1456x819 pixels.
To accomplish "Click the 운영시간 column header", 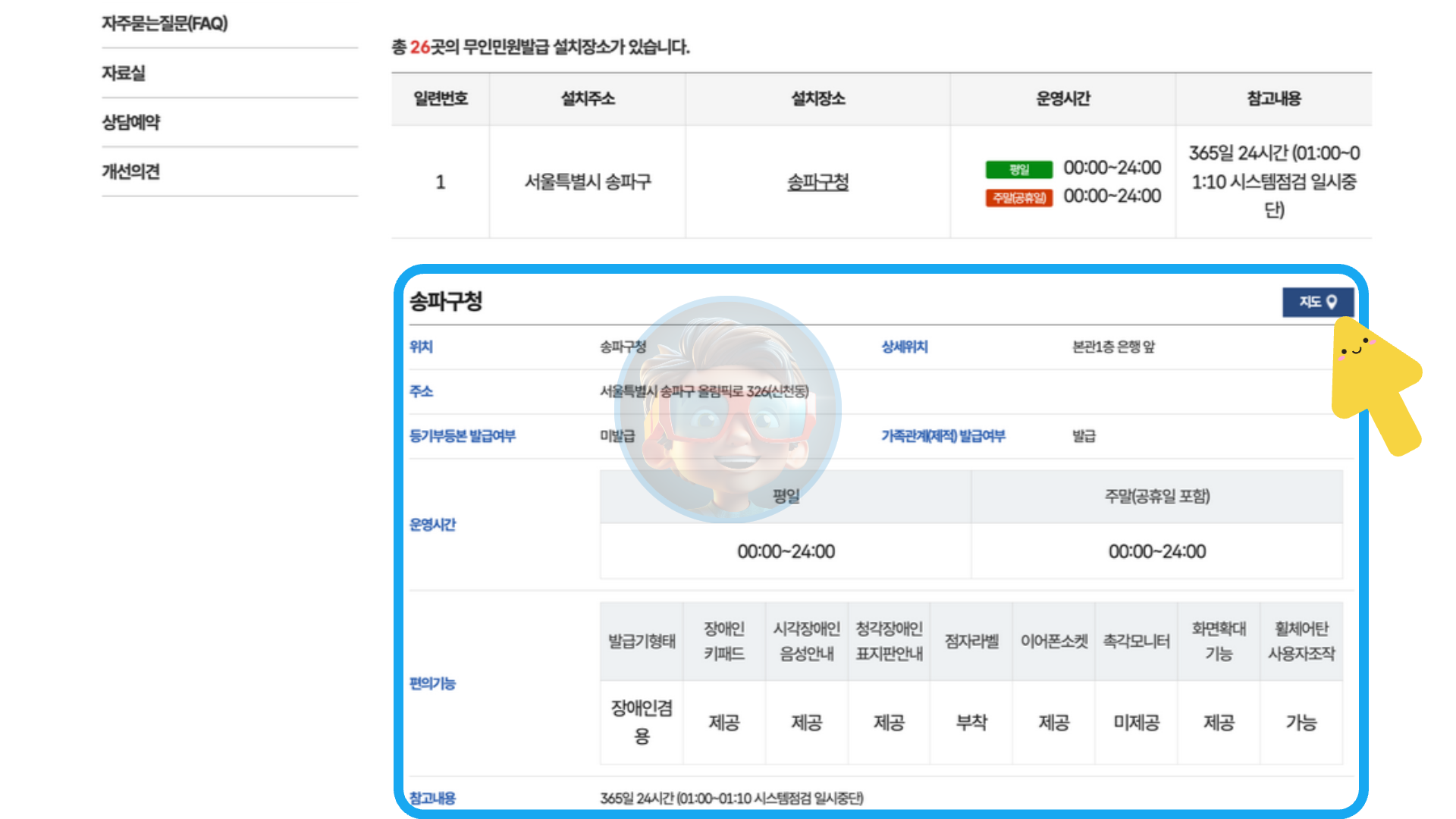I will (x=1062, y=99).
